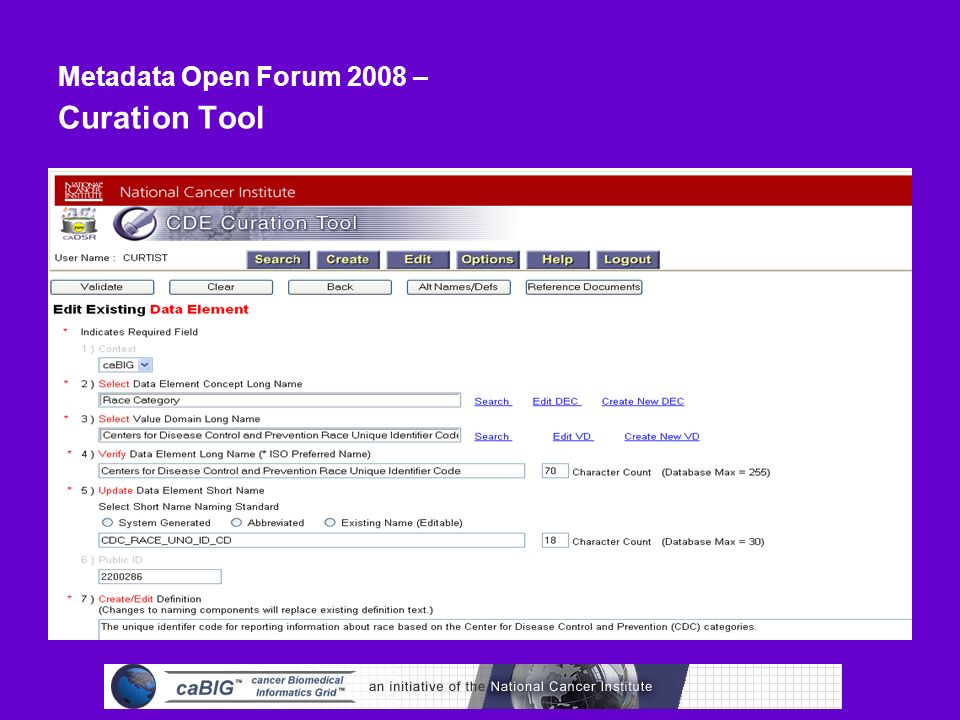Screen dimensions: 960x720
Task: Click the Edit DEC link
Action: point(556,402)
